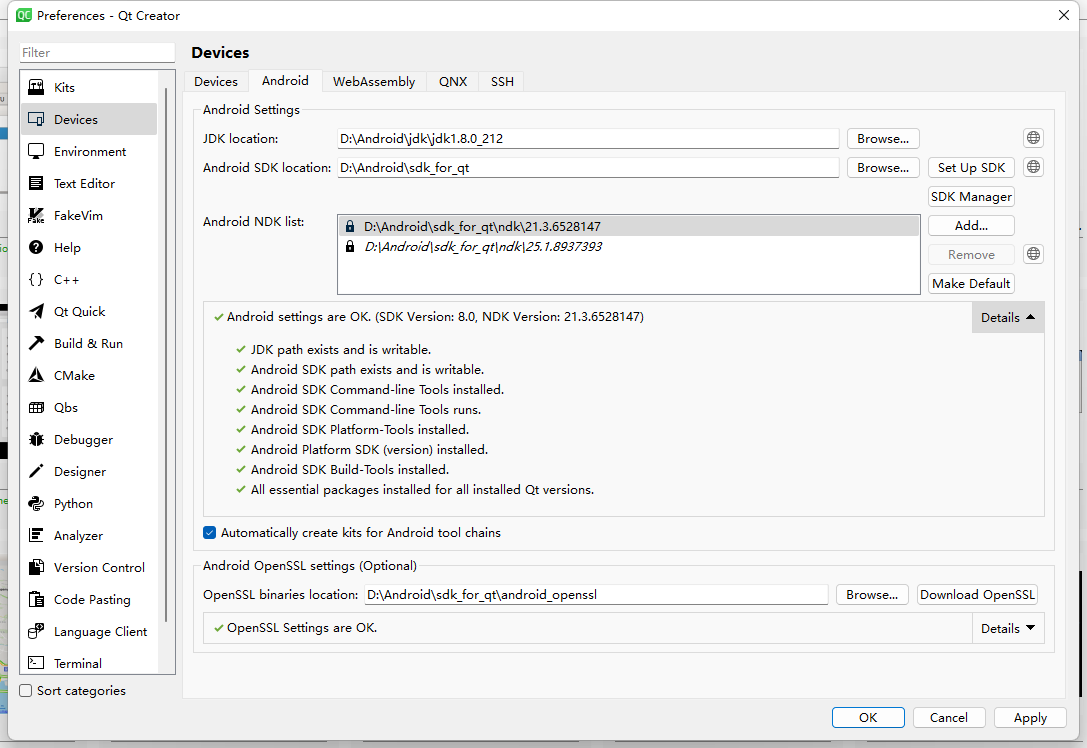Open the Designer pencil icon
The width and height of the screenshot is (1087, 748).
36,471
